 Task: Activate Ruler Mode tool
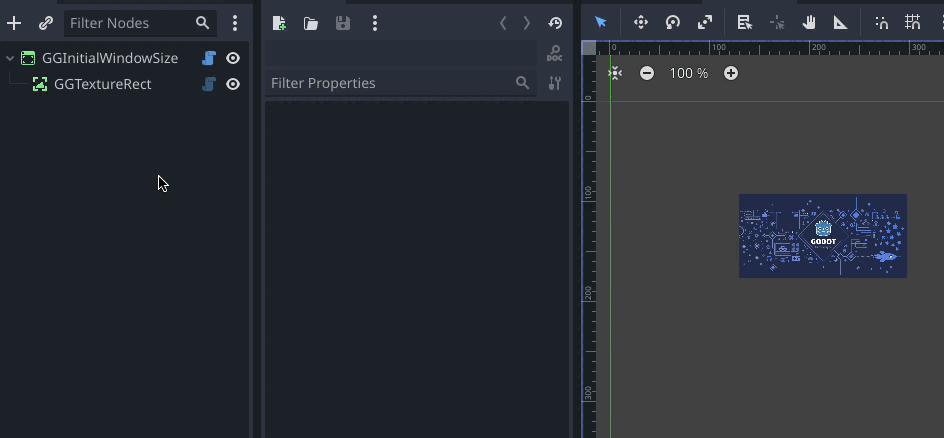(840, 23)
